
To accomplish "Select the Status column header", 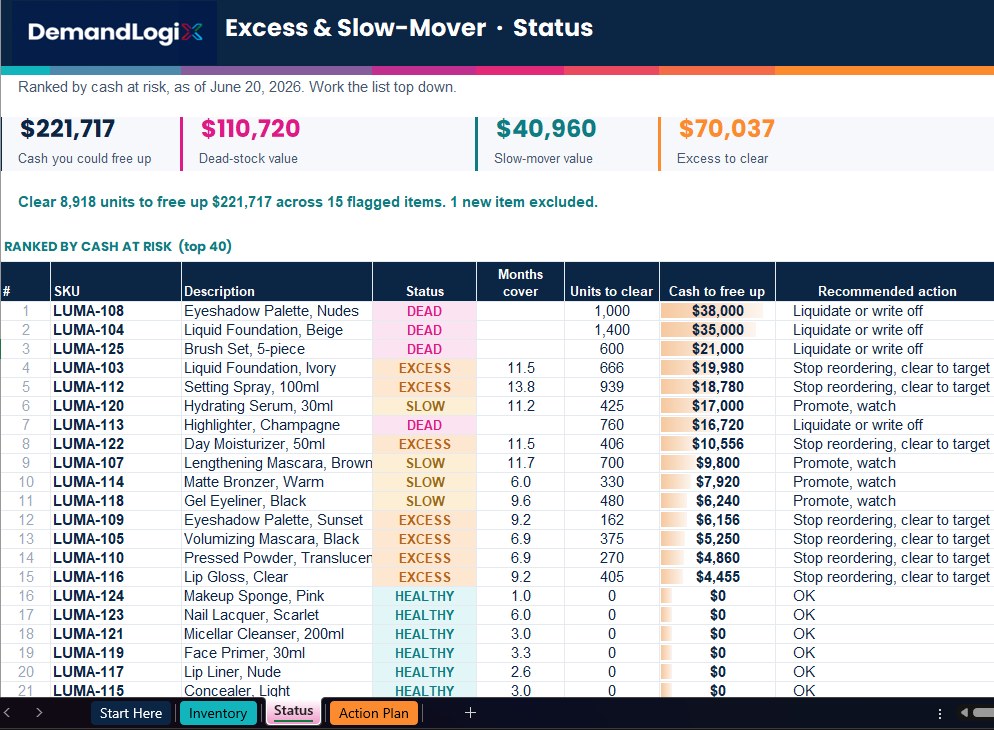I will click(425, 282).
